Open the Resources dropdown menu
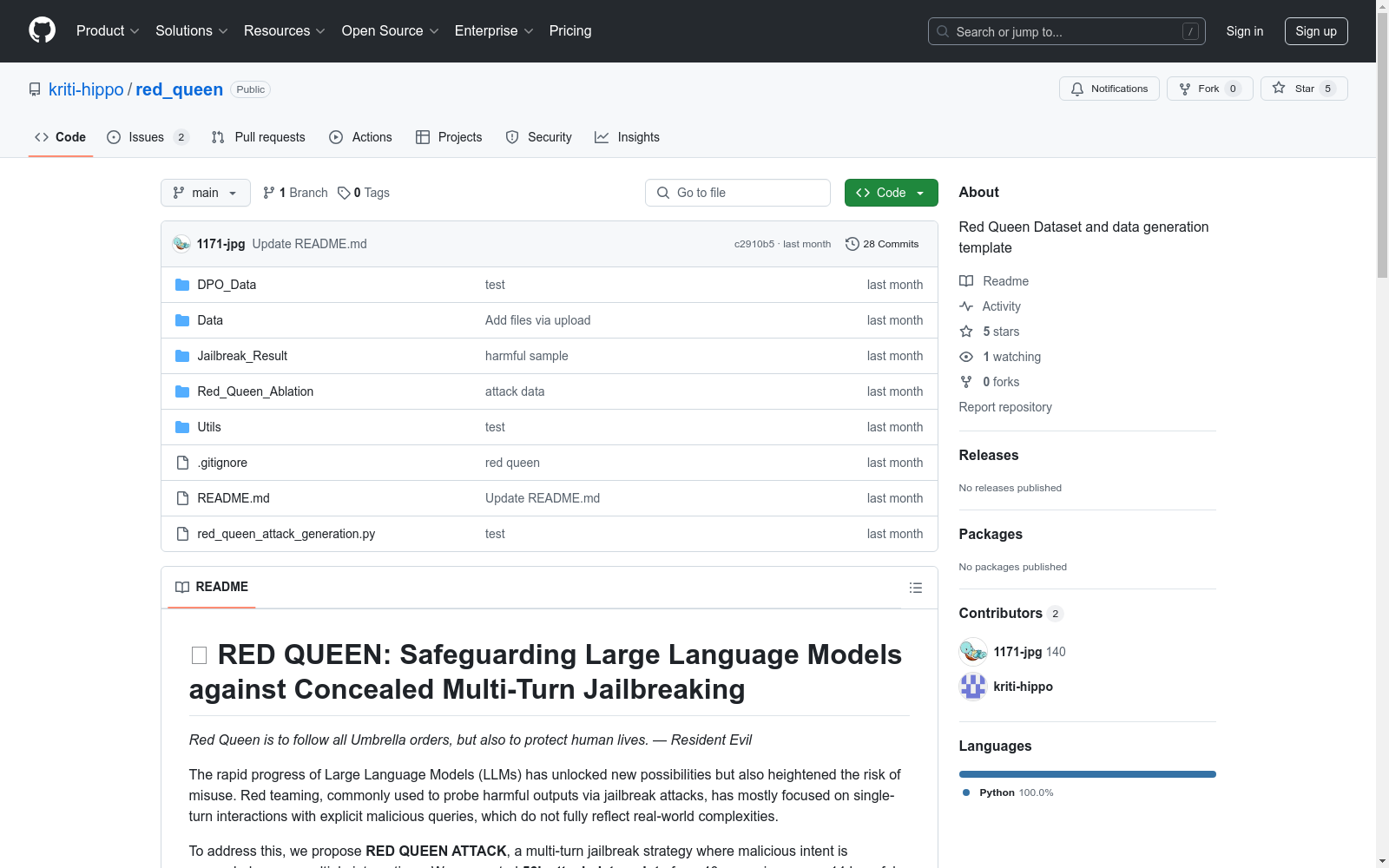 point(285,30)
